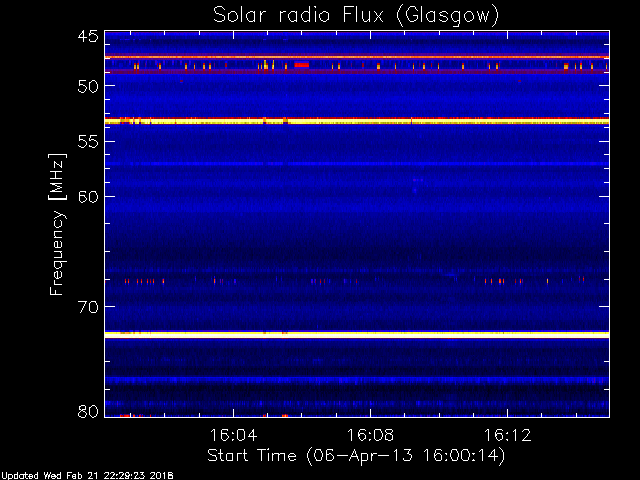
Task: Click the bright yellow band near 53 MHz
Action: click(x=357, y=121)
